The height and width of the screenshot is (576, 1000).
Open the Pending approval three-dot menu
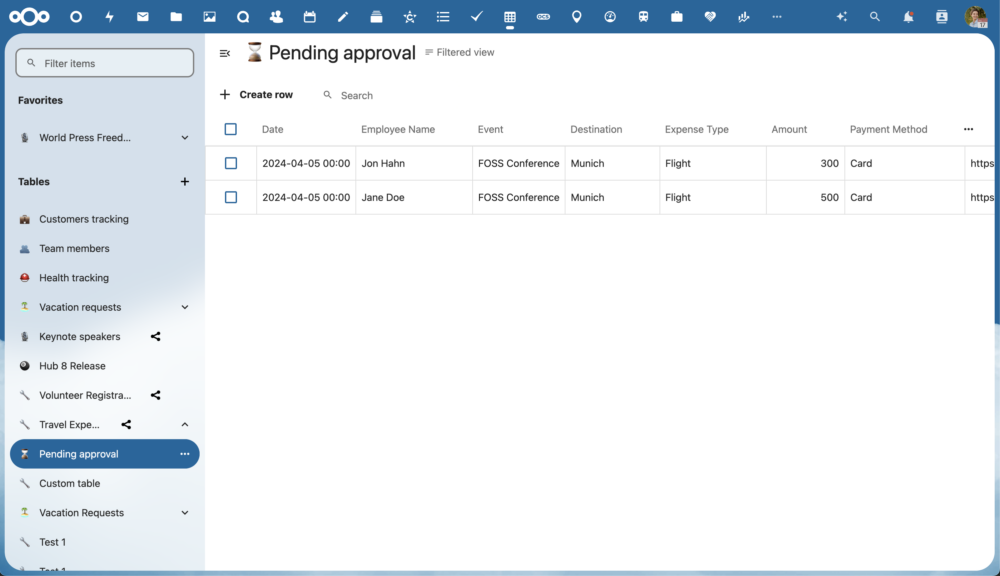(186, 453)
